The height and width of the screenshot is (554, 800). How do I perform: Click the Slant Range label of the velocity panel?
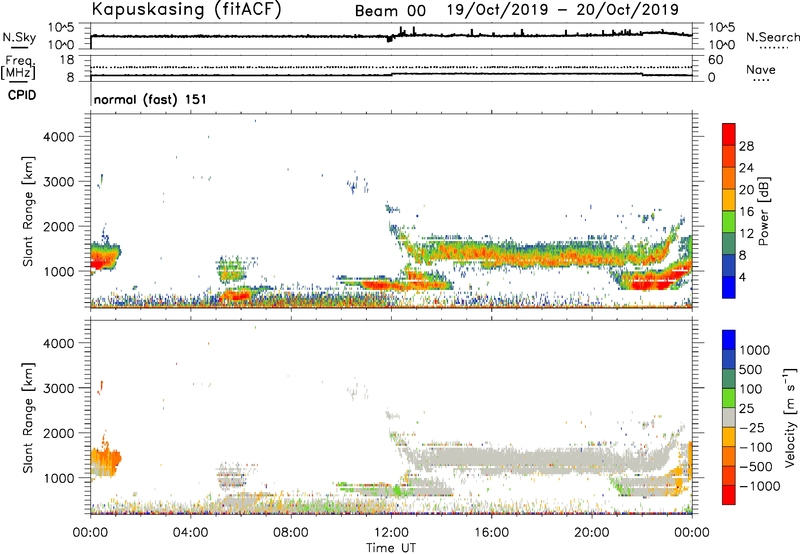pyautogui.click(x=28, y=418)
